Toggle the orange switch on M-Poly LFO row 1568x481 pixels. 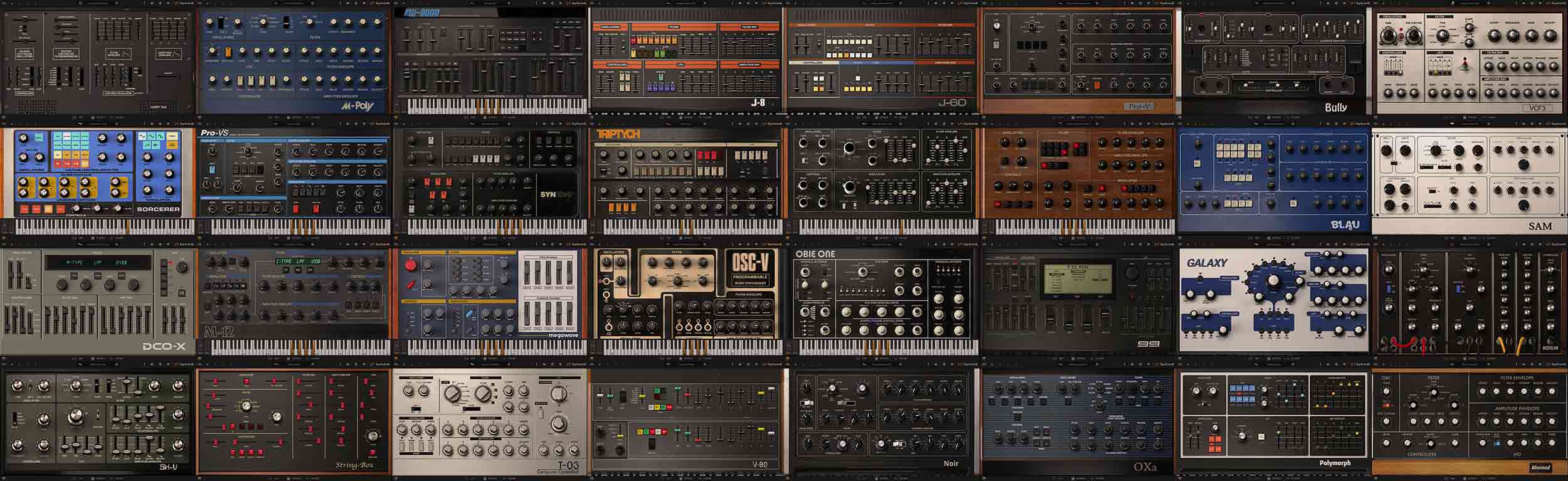[x=229, y=52]
